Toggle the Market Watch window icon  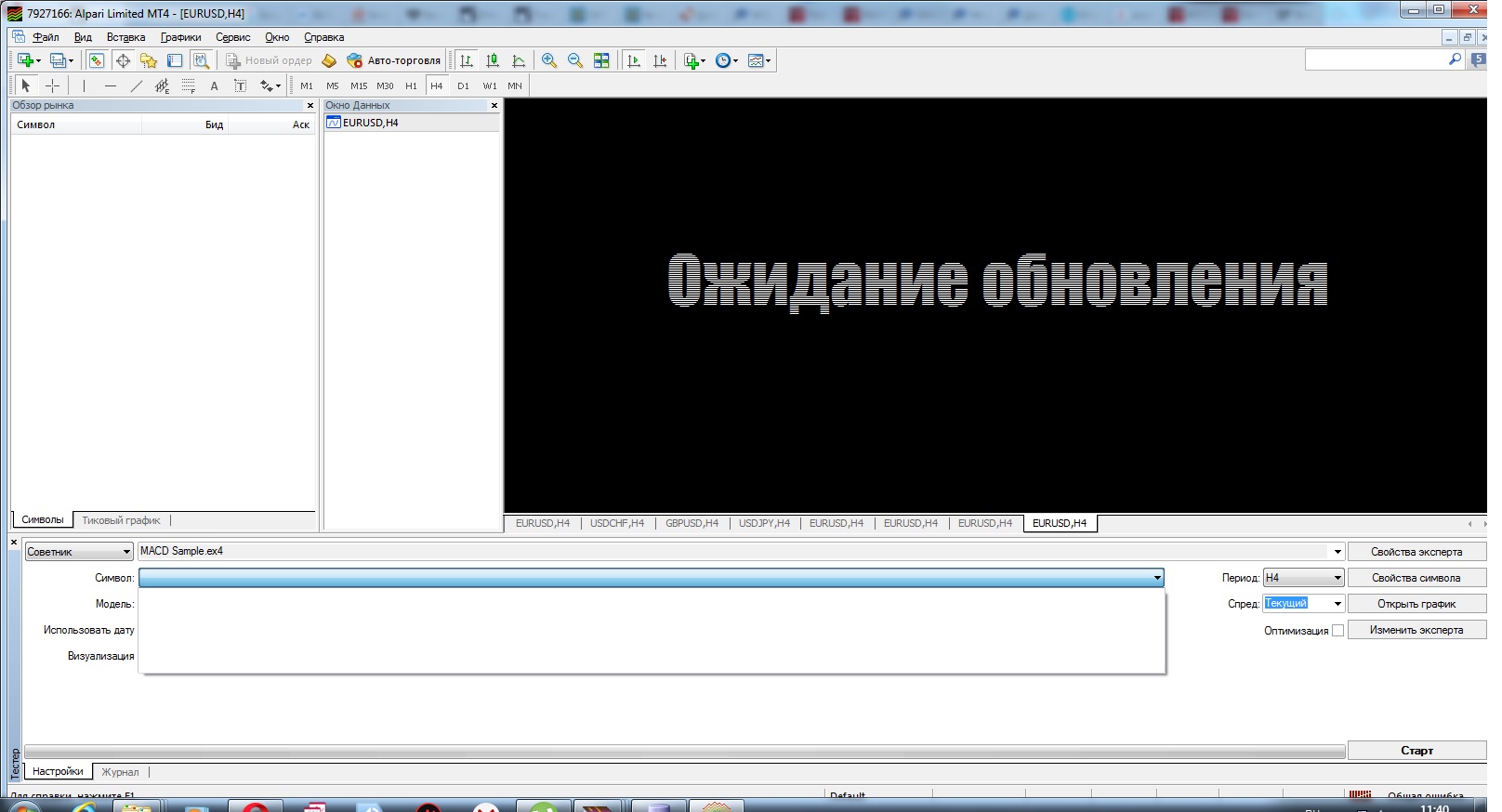pyautogui.click(x=96, y=60)
